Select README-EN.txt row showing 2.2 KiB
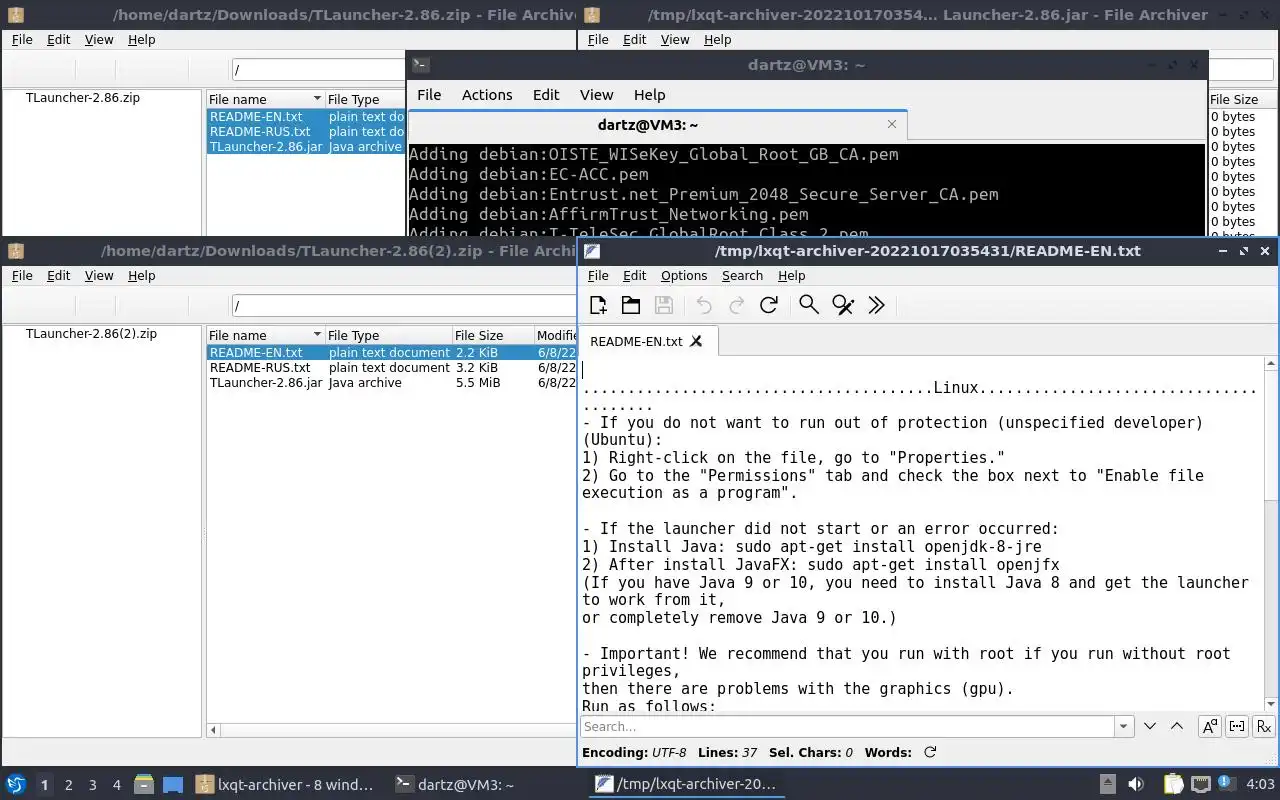The image size is (1280, 800). pos(392,353)
